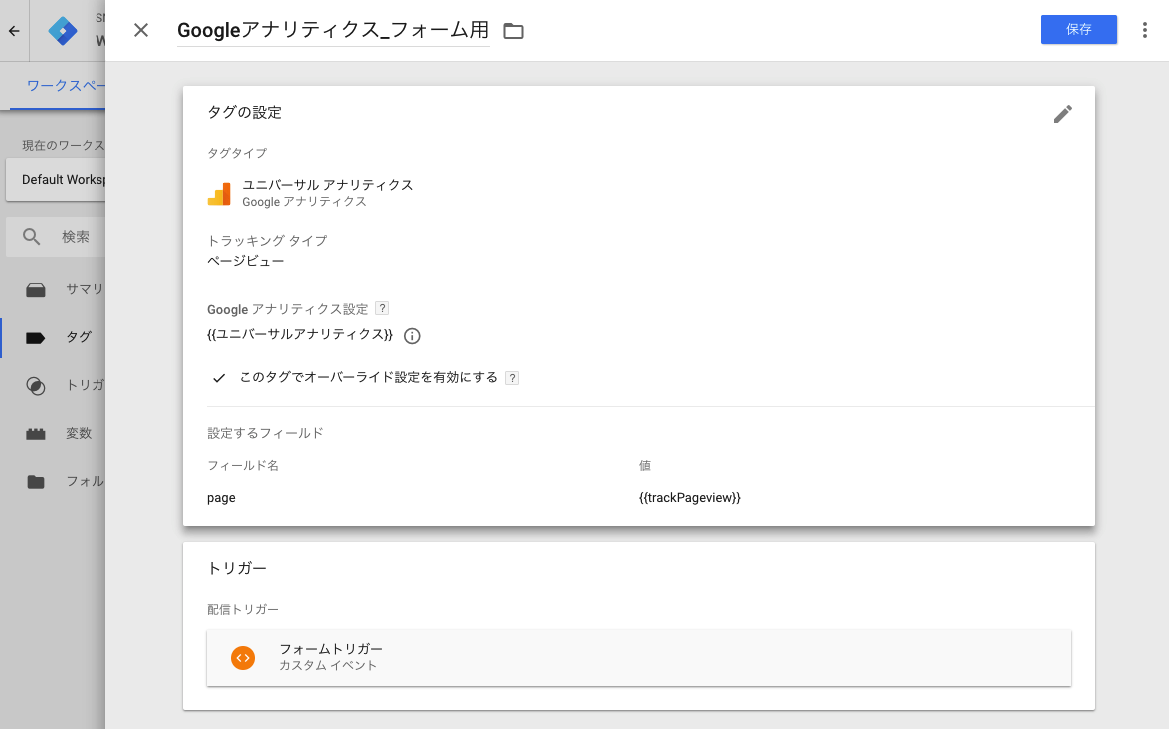Toggle the override settings checkmark

218,378
